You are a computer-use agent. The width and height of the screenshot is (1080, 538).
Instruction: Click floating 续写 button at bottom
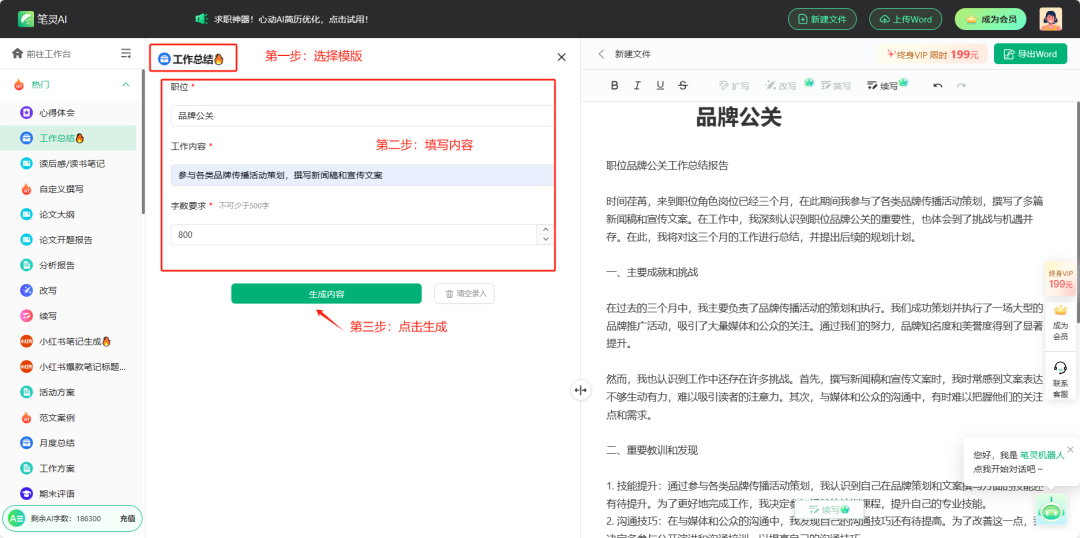coord(829,510)
